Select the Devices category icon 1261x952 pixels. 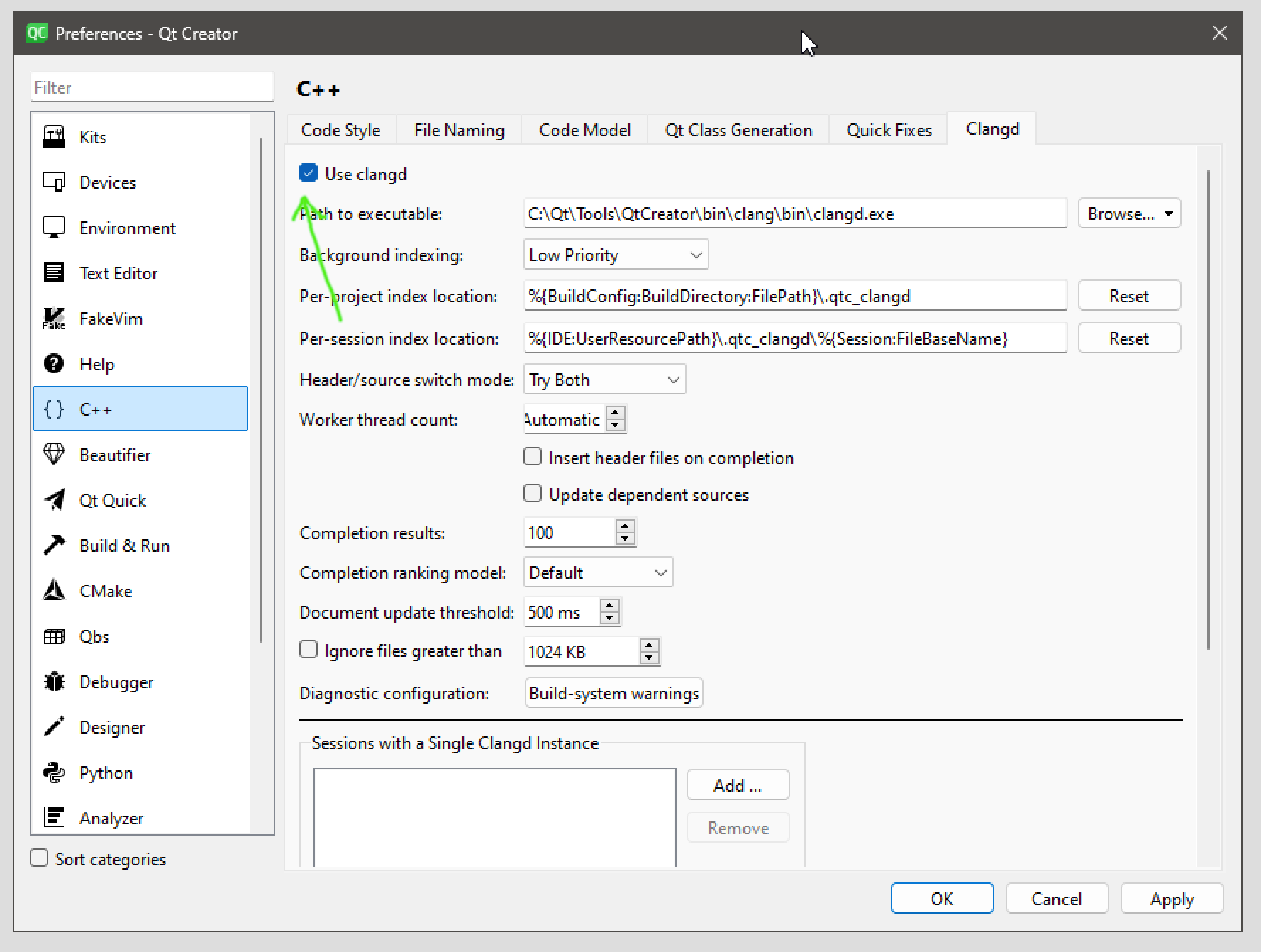coord(54,182)
